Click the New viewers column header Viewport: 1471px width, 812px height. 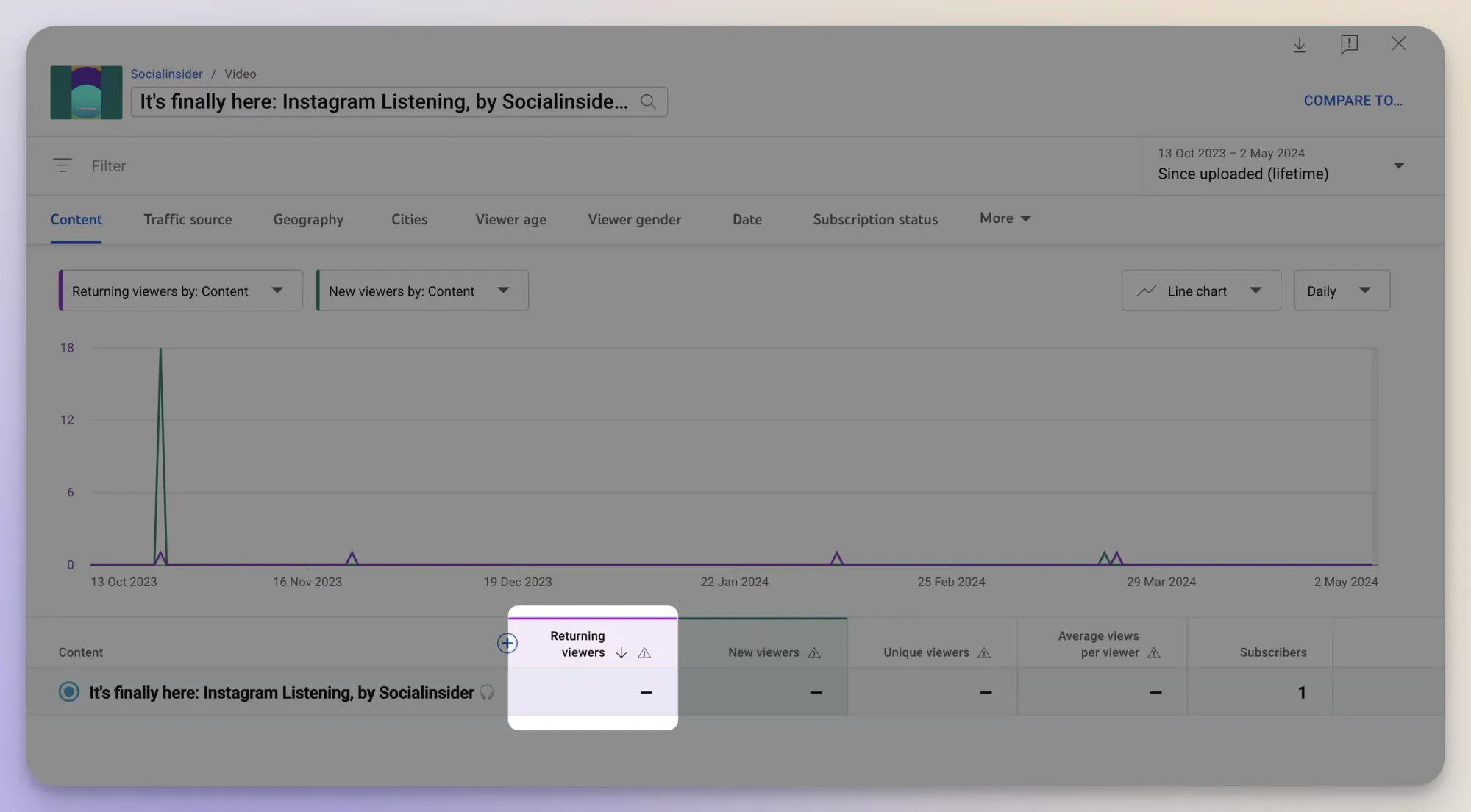coord(763,652)
